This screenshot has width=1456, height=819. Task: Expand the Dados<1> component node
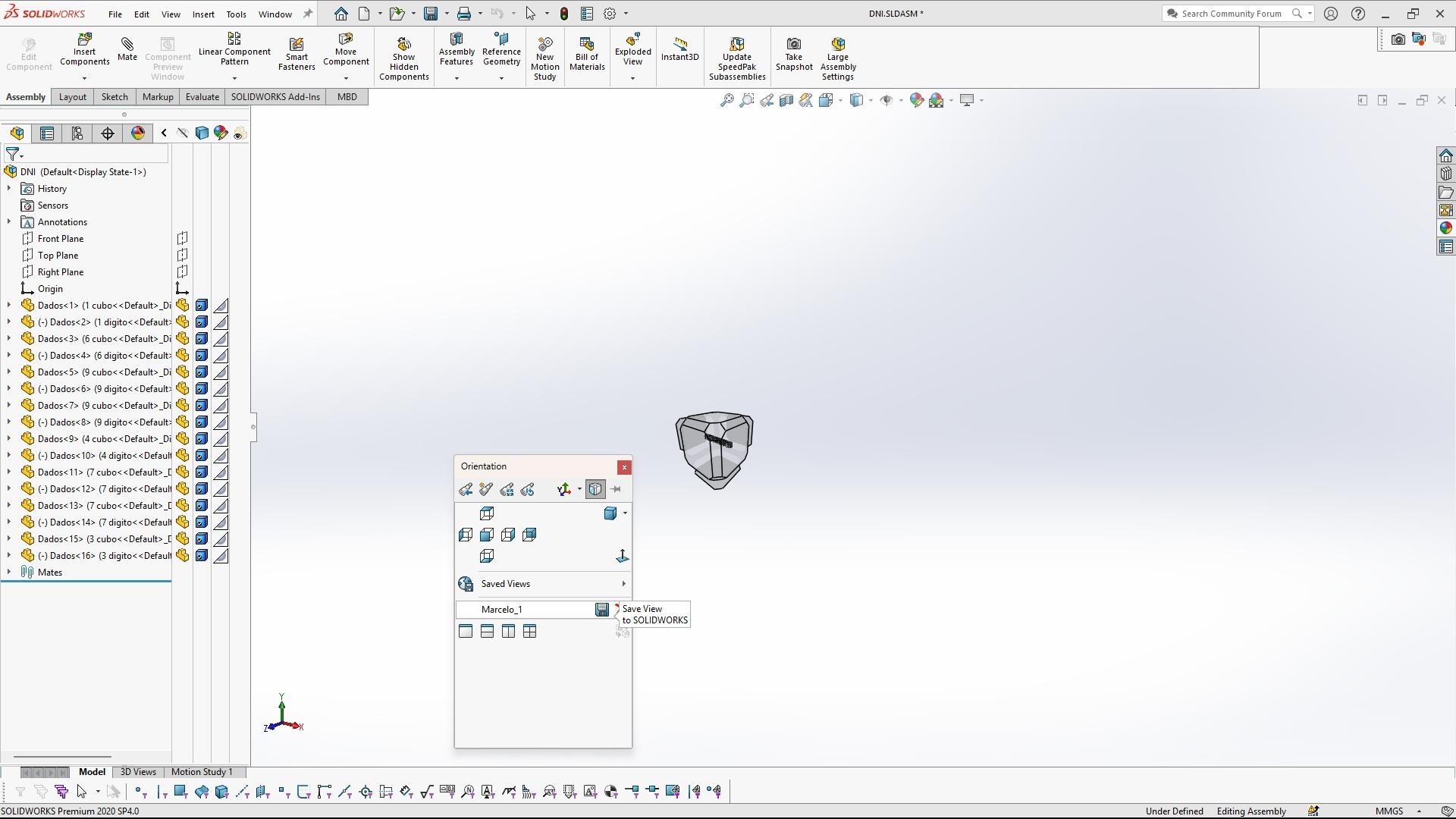(x=9, y=306)
